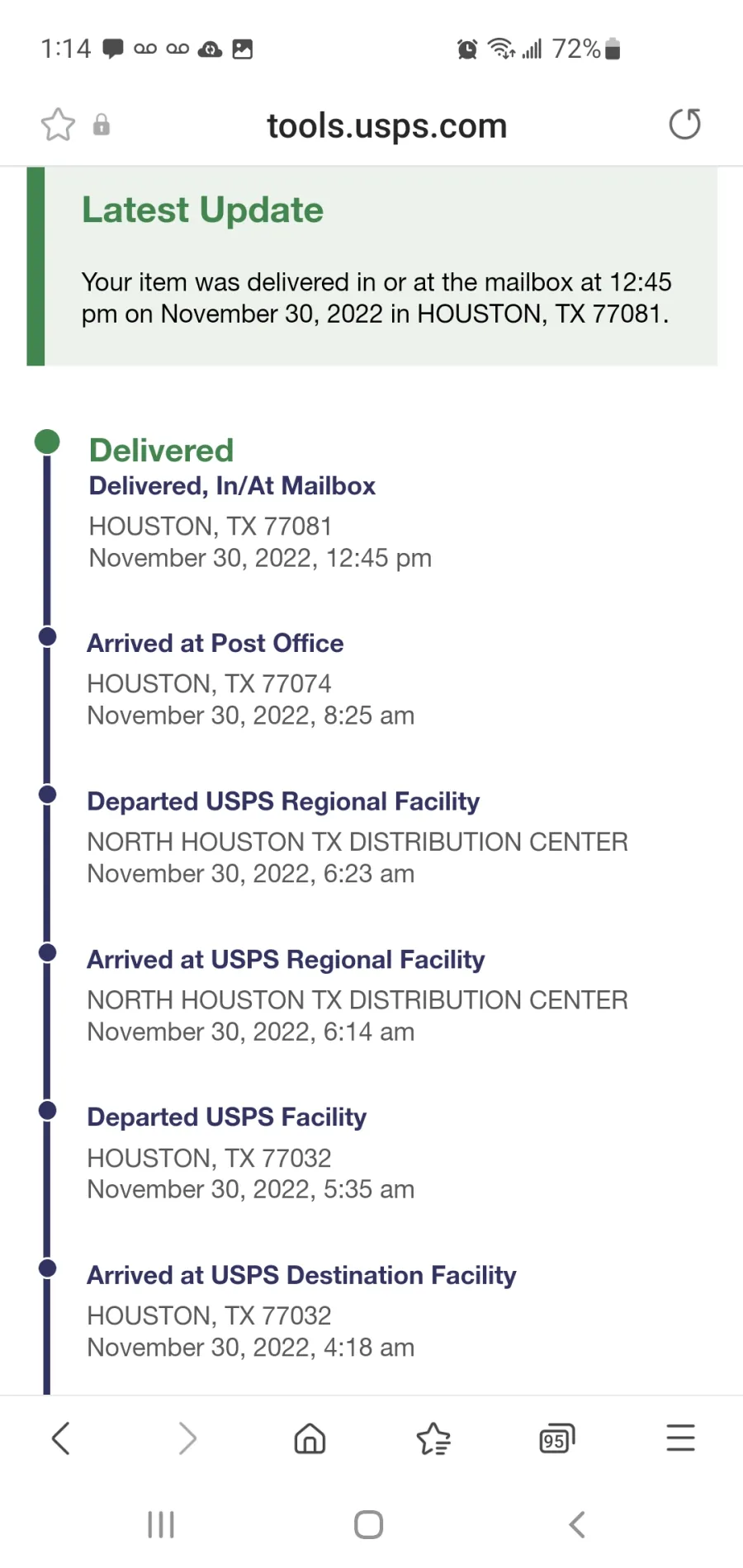Tap the tools.usps.com address field

tap(387, 125)
